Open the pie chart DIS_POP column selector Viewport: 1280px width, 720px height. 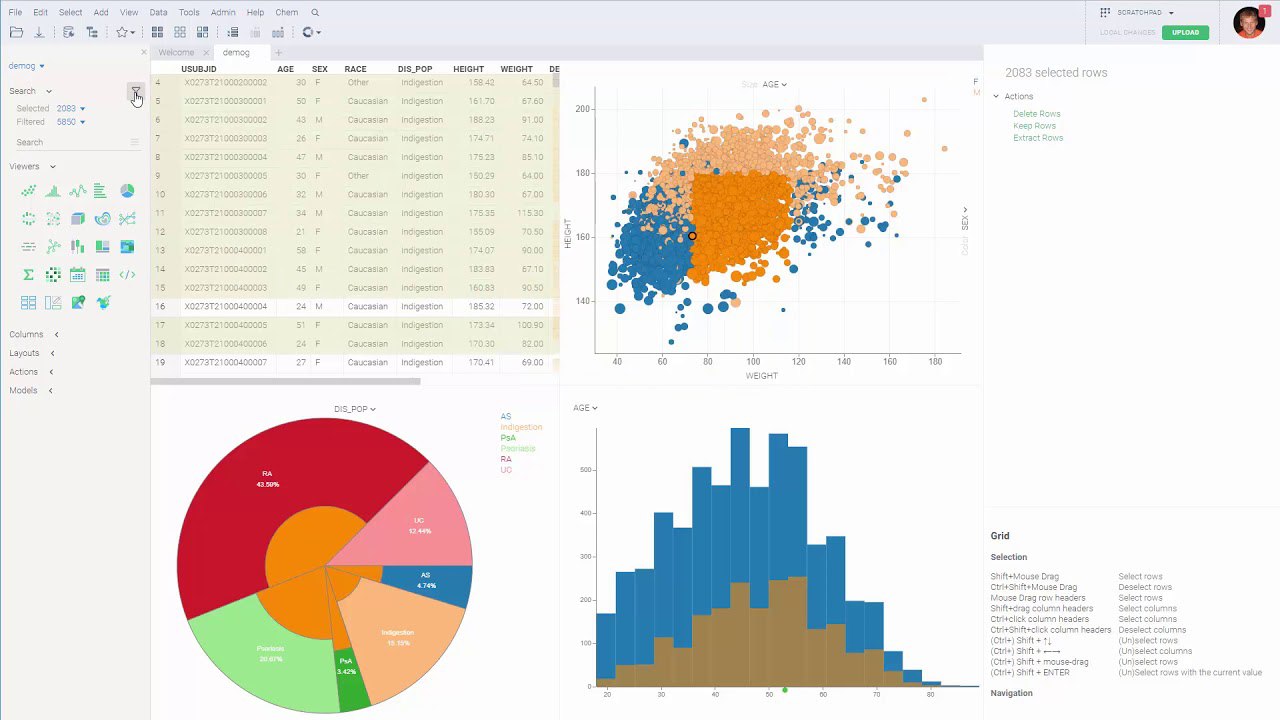[355, 409]
